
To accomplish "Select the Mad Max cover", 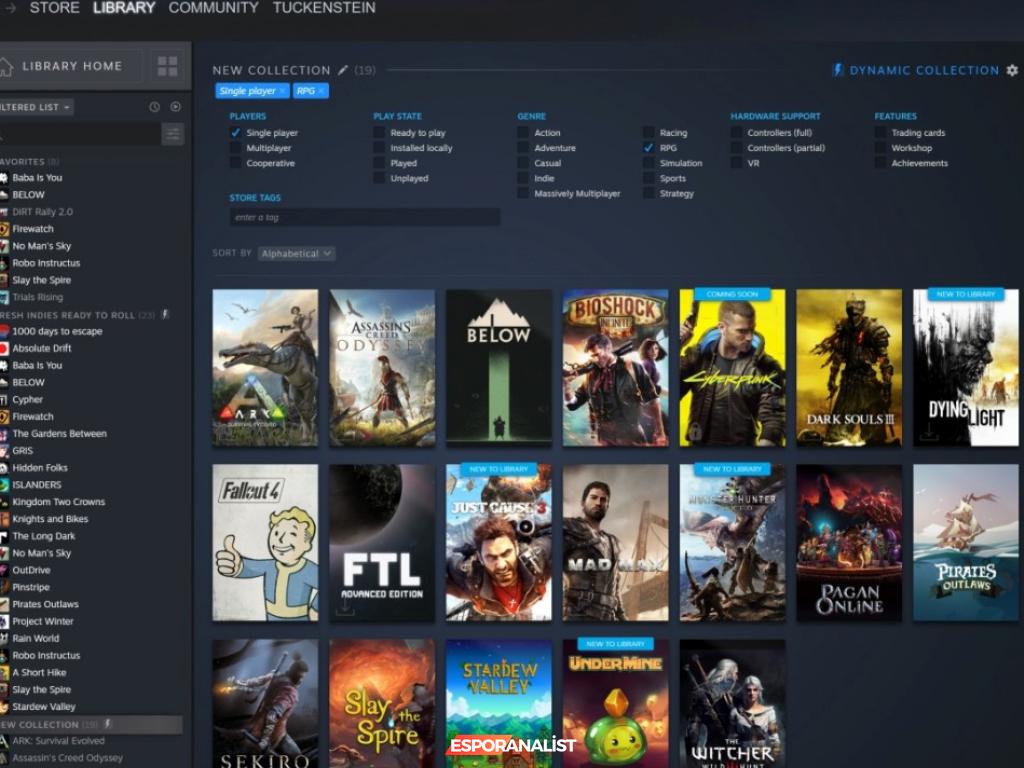I will 616,543.
